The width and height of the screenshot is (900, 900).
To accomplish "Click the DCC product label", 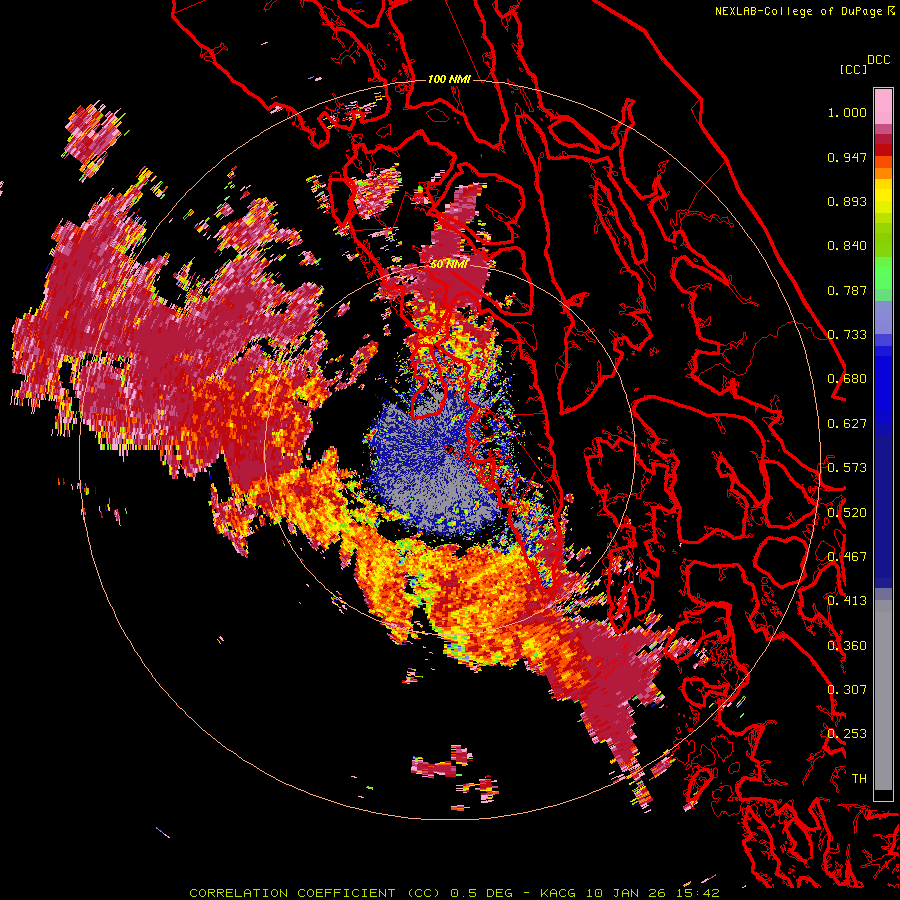I will [878, 60].
